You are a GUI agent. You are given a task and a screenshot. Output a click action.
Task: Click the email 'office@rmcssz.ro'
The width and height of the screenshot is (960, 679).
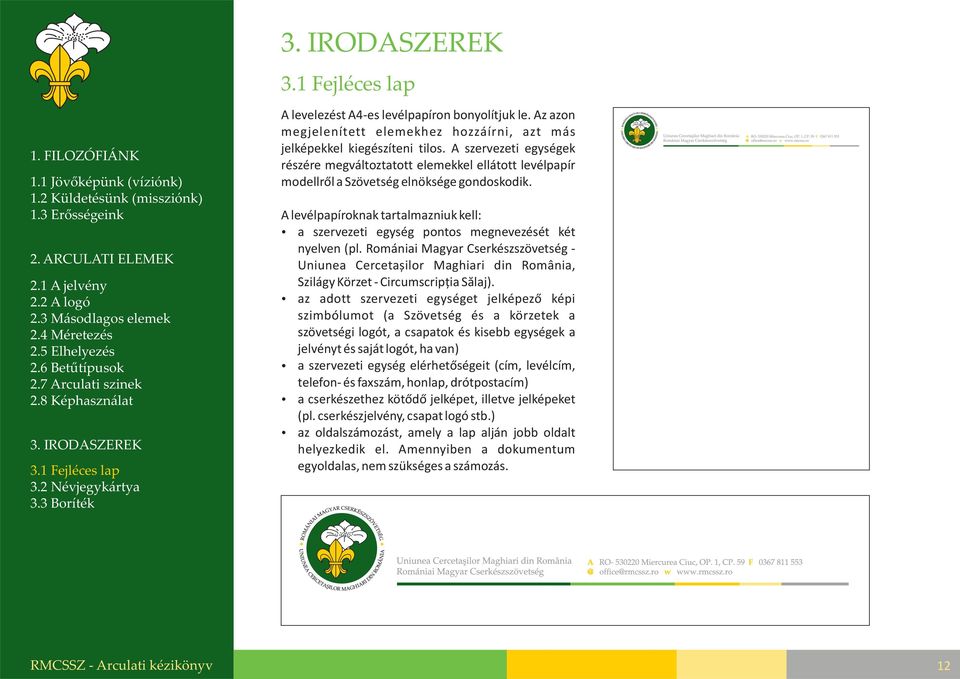629,572
